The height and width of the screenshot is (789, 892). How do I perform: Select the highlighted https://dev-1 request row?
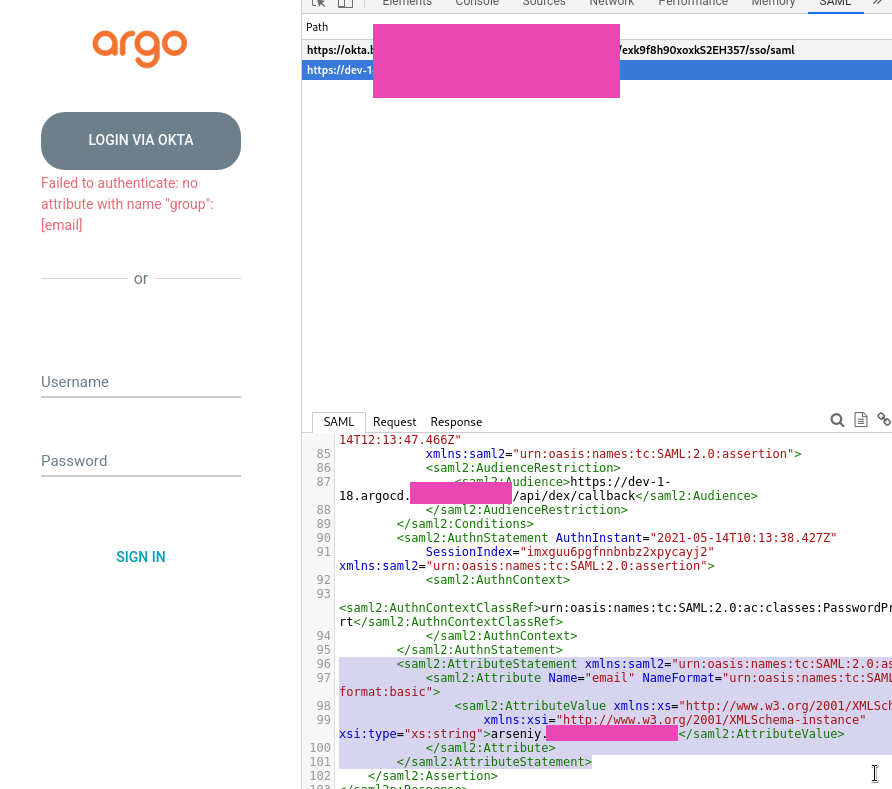tap(596, 70)
